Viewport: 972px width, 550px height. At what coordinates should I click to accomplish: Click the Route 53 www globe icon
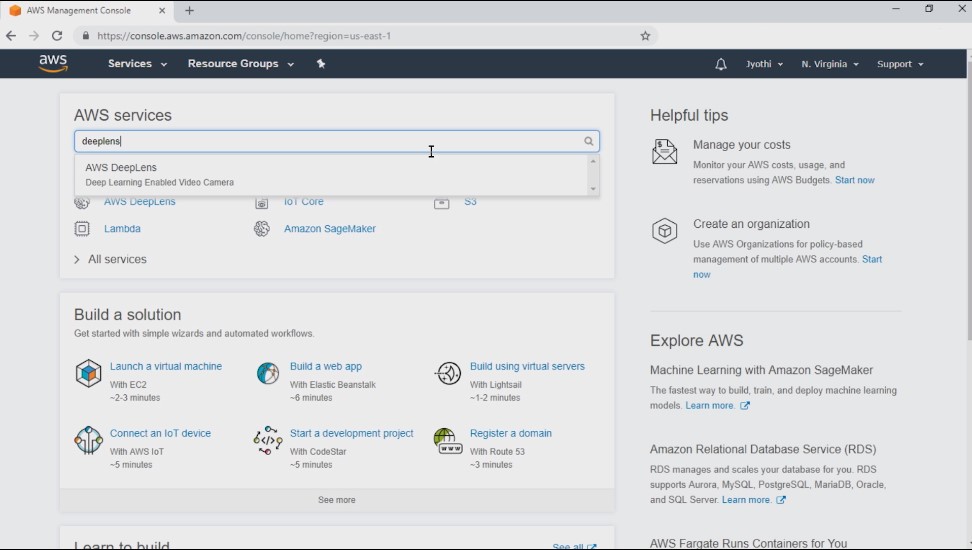(448, 441)
